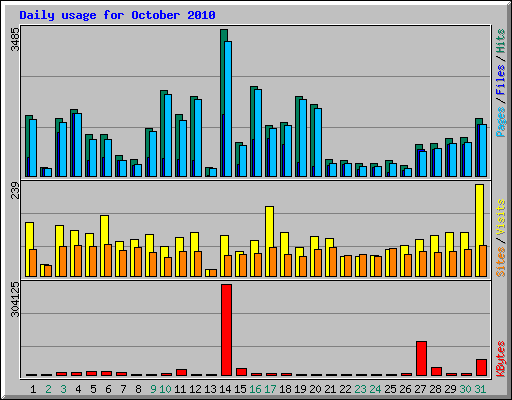Click day 11 on the x-axis
The image size is (512, 400).
pyautogui.click(x=180, y=389)
